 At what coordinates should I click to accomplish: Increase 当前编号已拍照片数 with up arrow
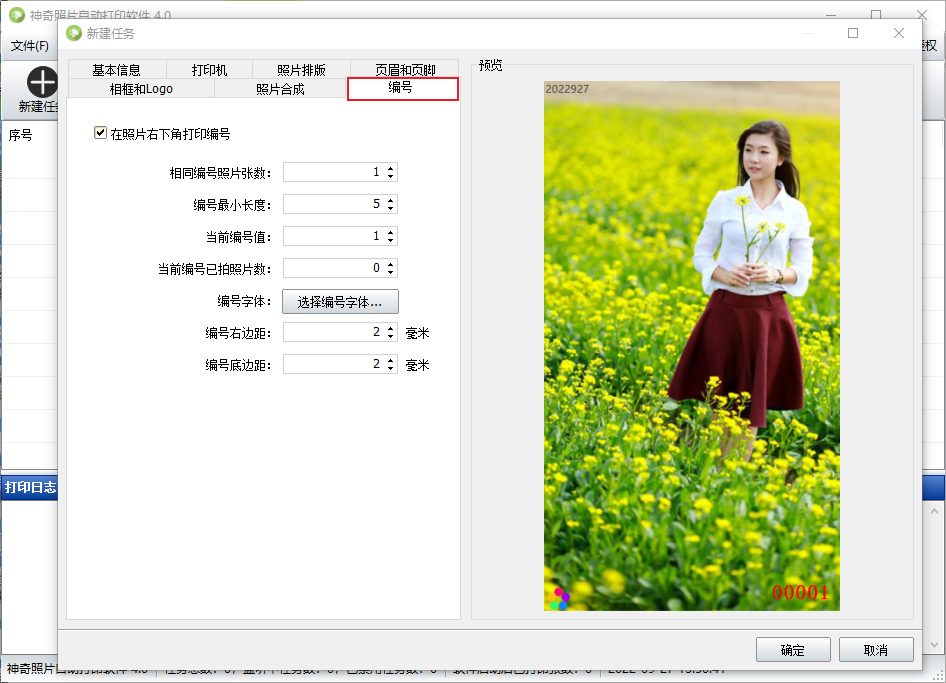tap(390, 264)
